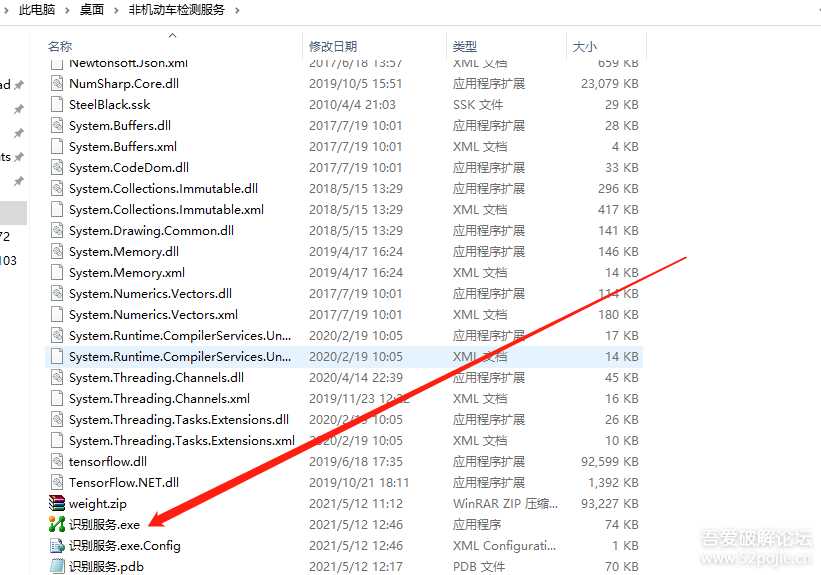Click the System.Threading.Channels.dll icon
The image size is (821, 575).
57,378
